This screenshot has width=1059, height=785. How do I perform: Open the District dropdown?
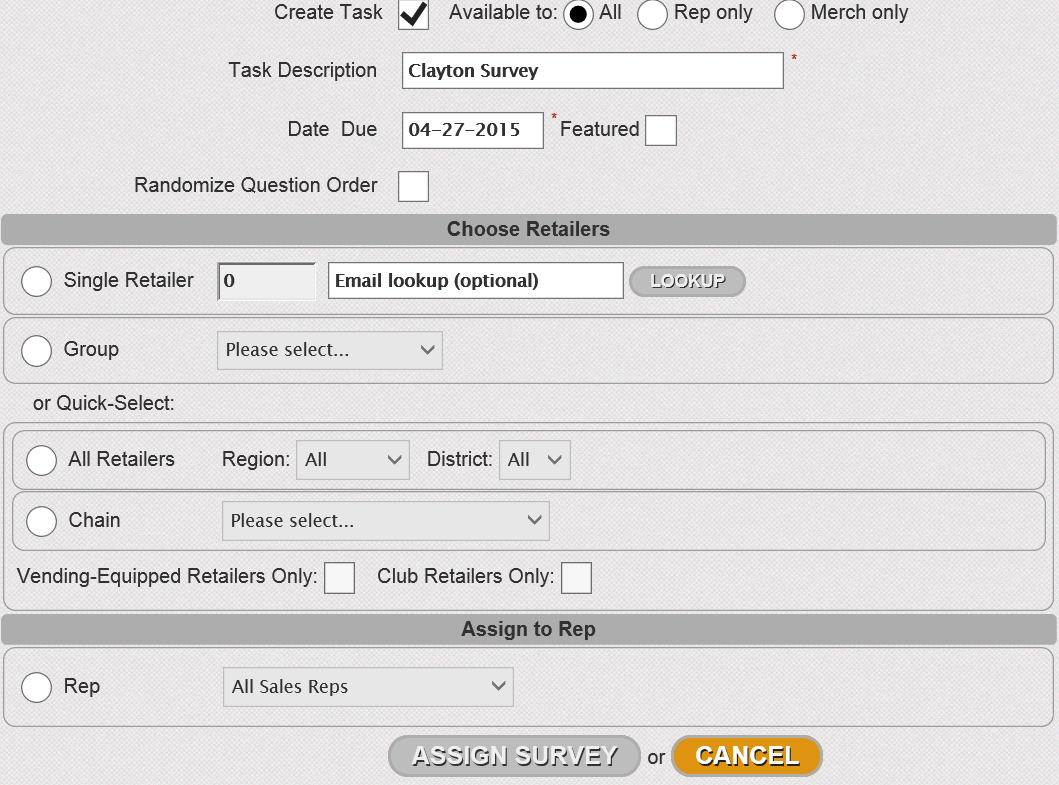(534, 460)
